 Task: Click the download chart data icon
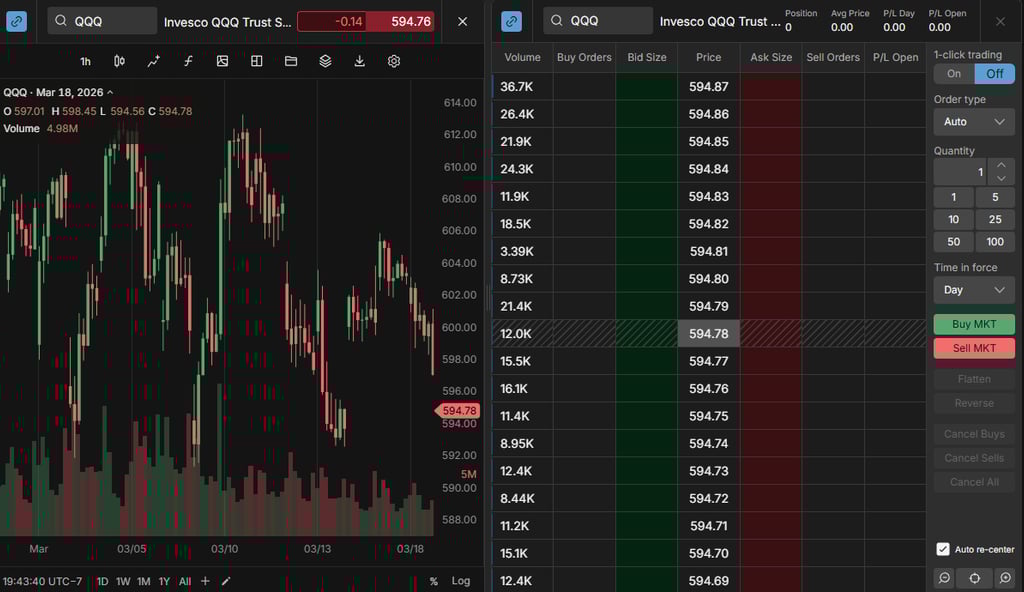click(x=359, y=61)
